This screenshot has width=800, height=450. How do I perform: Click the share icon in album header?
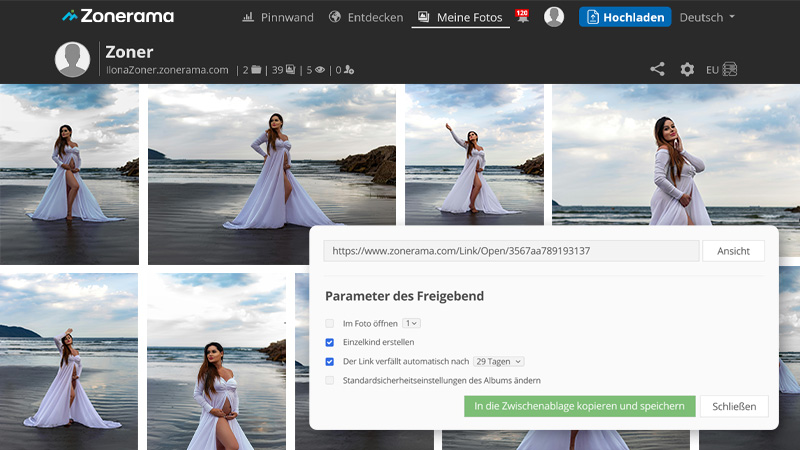(x=657, y=69)
